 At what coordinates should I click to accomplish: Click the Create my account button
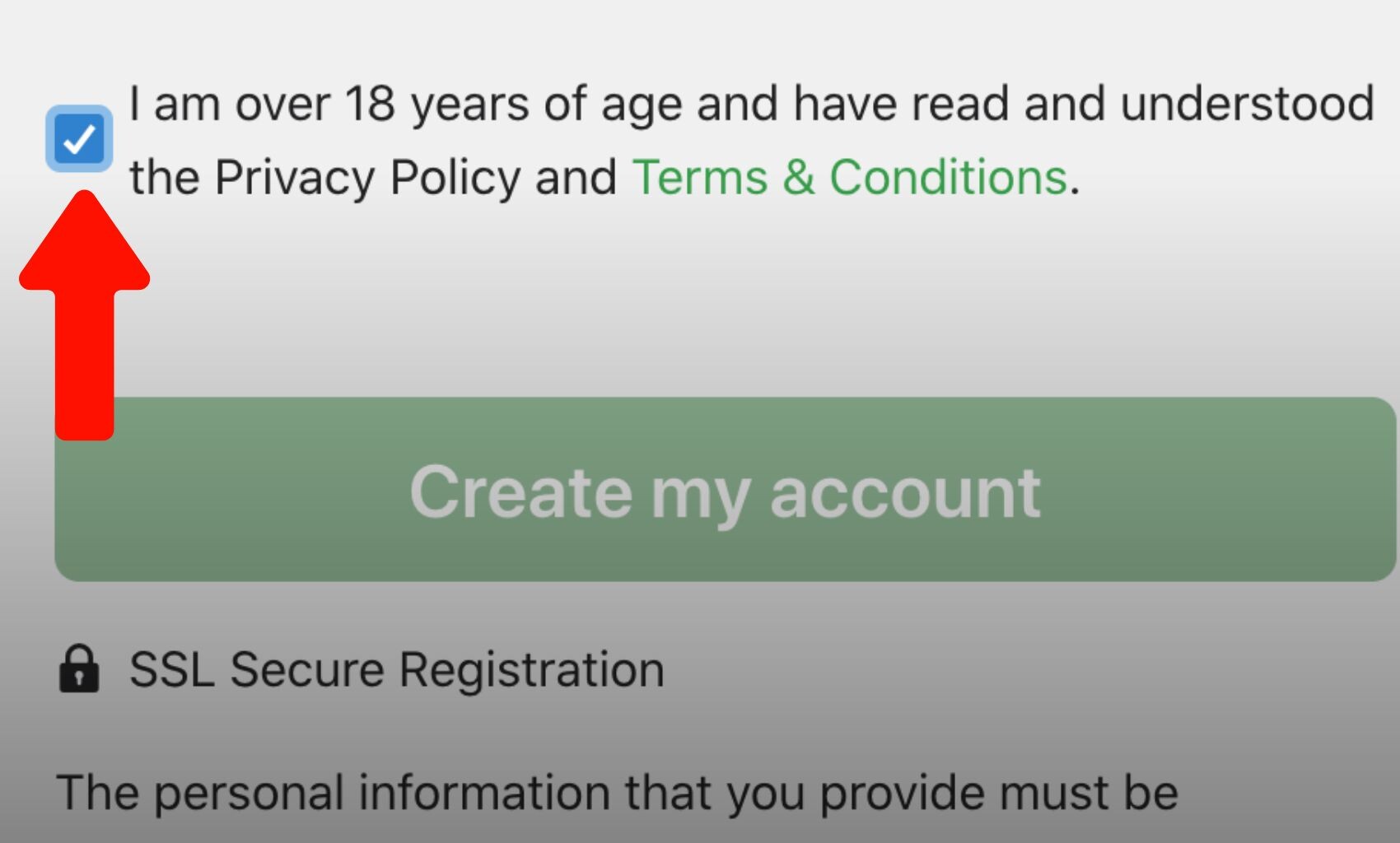pyautogui.click(x=726, y=490)
